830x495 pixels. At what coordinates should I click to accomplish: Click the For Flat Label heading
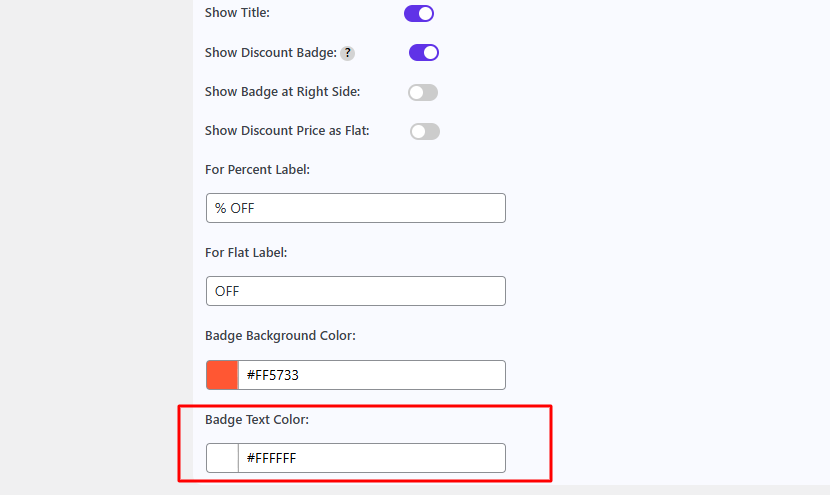(x=246, y=253)
